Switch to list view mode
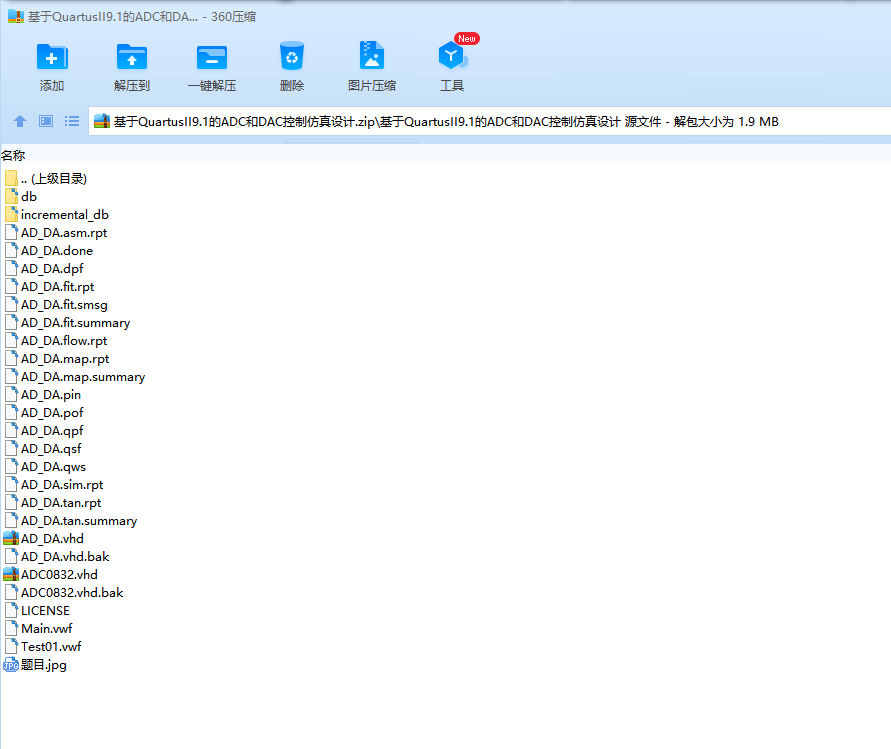This screenshot has width=891, height=749. (x=72, y=121)
